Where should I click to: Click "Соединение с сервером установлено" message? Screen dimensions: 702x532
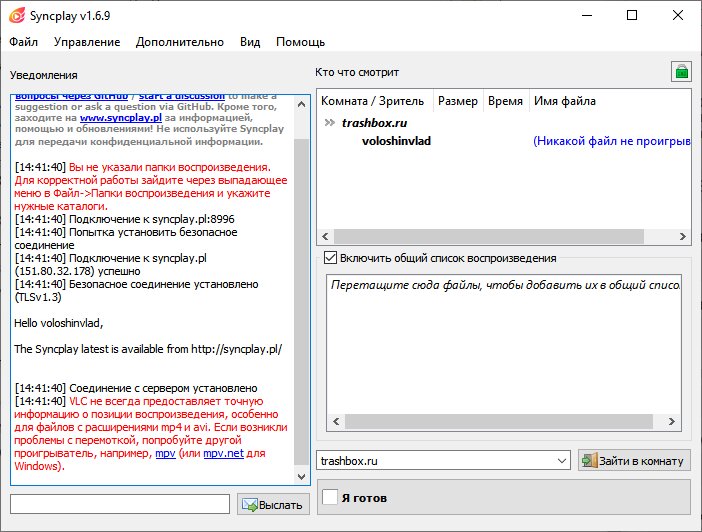[x=163, y=388]
